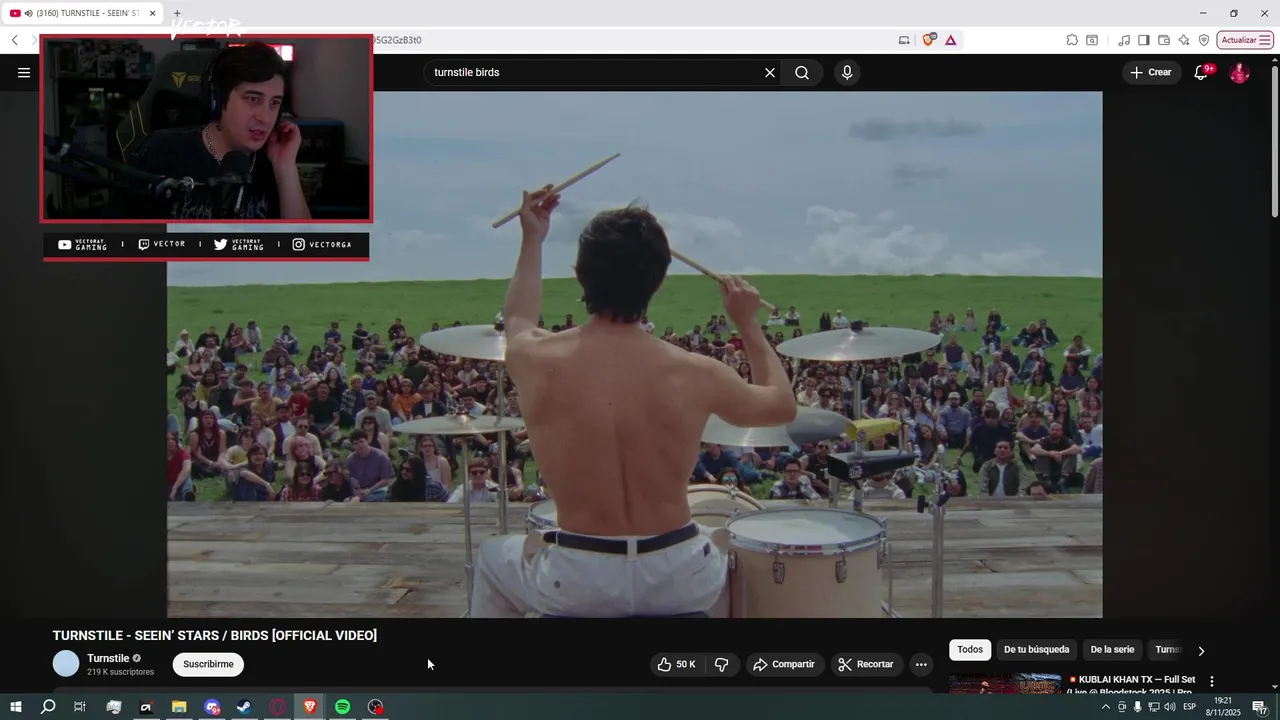Open the Recortar clip button
Viewport: 1280px width, 720px height.
[x=866, y=664]
